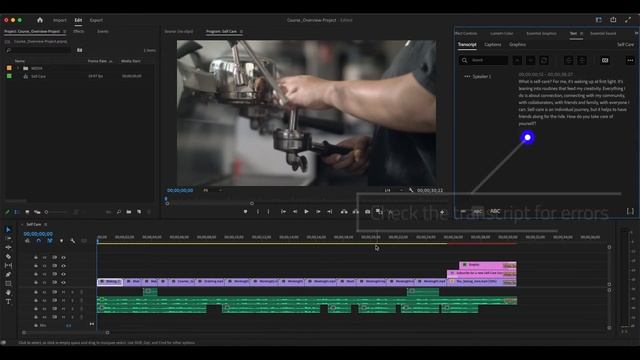Switch to the Graphics tab in Text panel

(x=517, y=44)
